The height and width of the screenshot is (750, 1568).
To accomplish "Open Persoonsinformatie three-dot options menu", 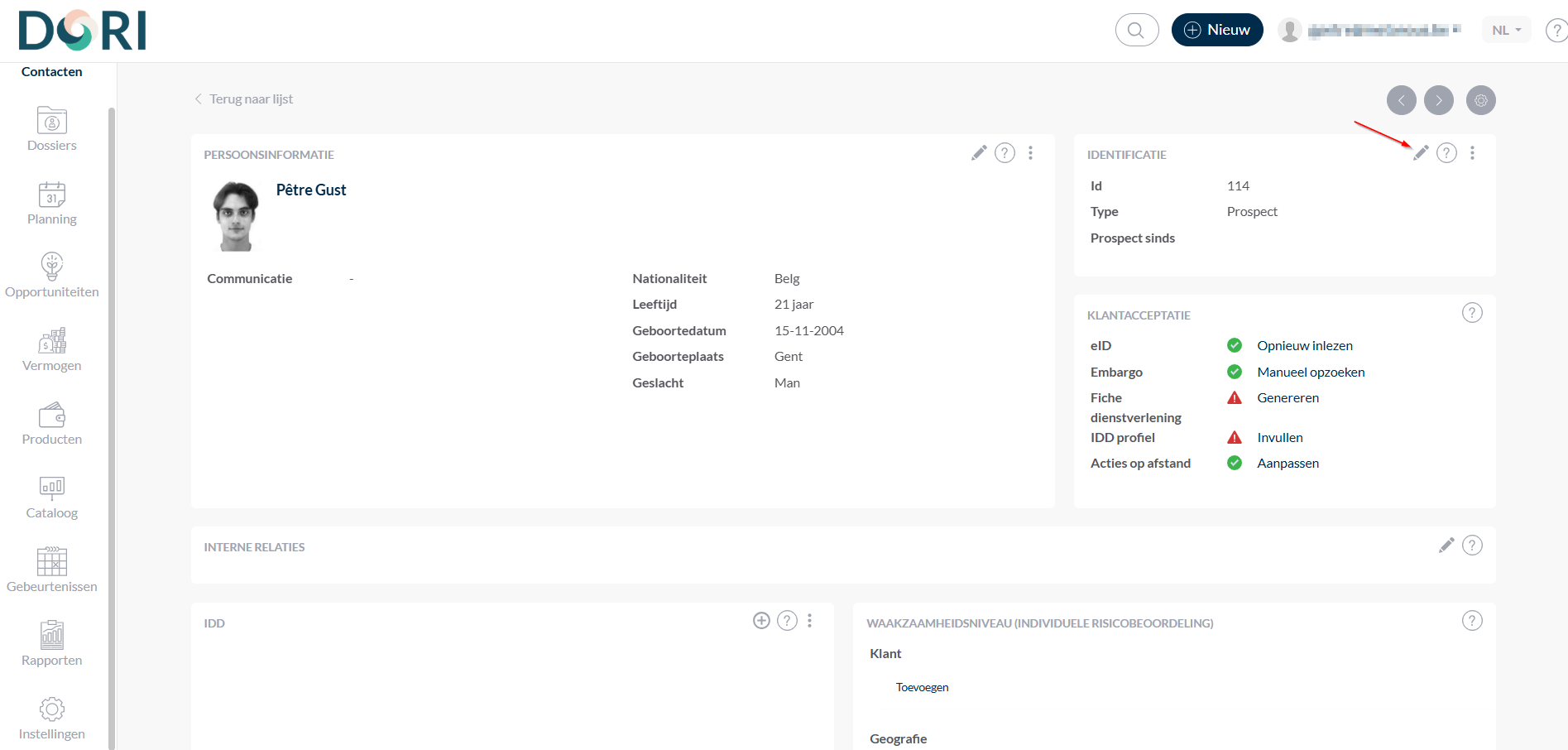I will pos(1030,153).
